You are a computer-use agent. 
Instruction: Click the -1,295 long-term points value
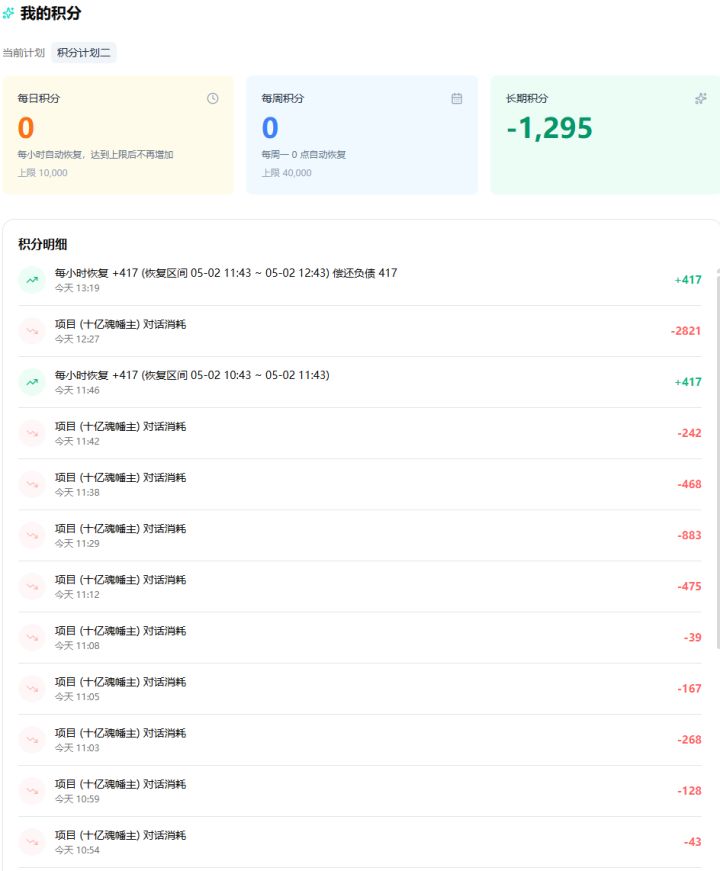coord(549,128)
